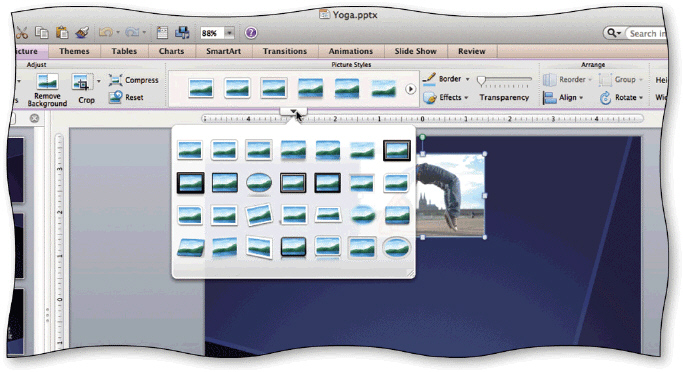The width and height of the screenshot is (683, 372).
Task: Open the Undo history dropdown arrow
Action: 118,33
